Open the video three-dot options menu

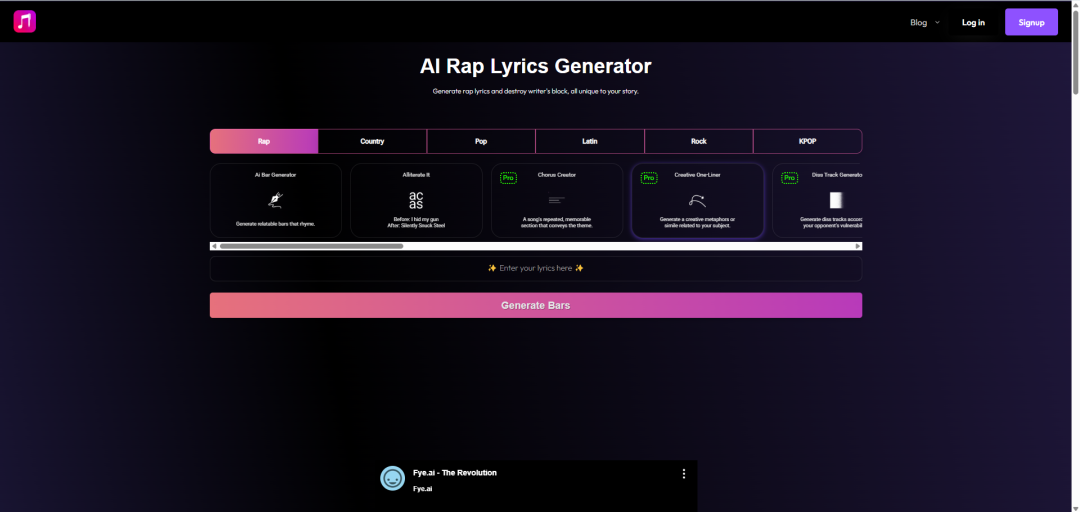coord(684,473)
